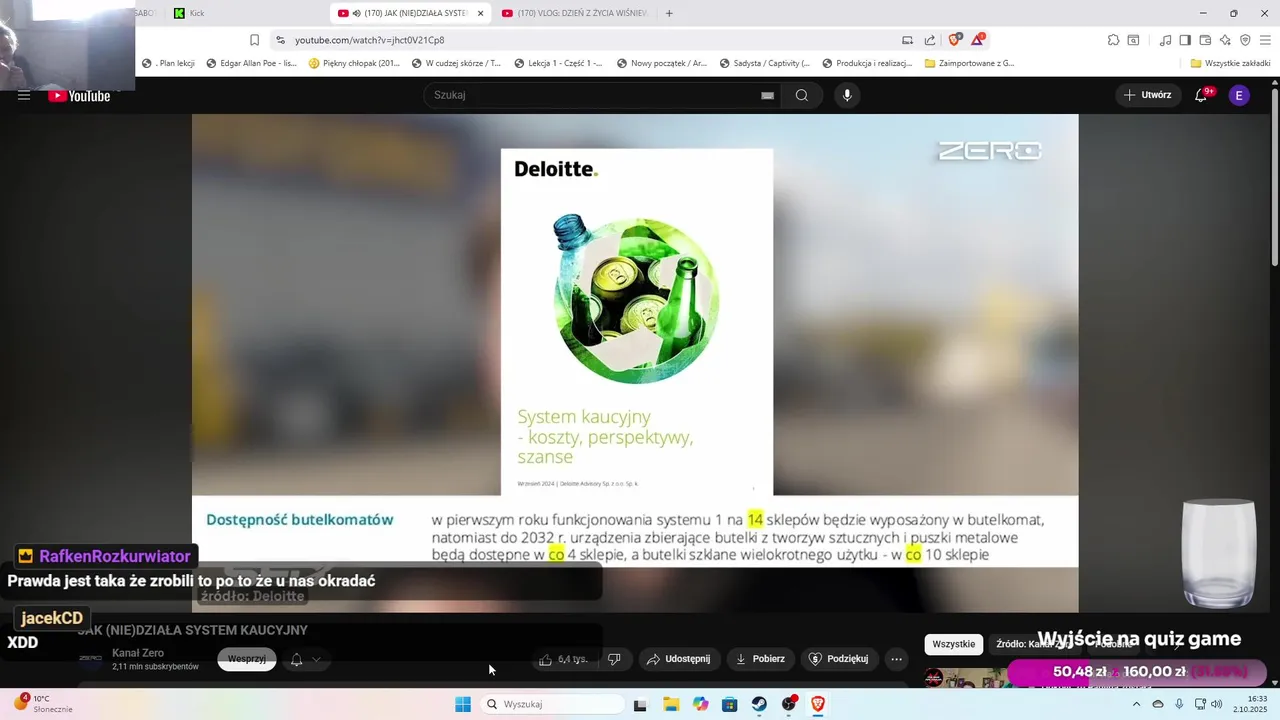This screenshot has height=720, width=1280.
Task: Open Brave Rewards triangle icon
Action: pos(978,40)
